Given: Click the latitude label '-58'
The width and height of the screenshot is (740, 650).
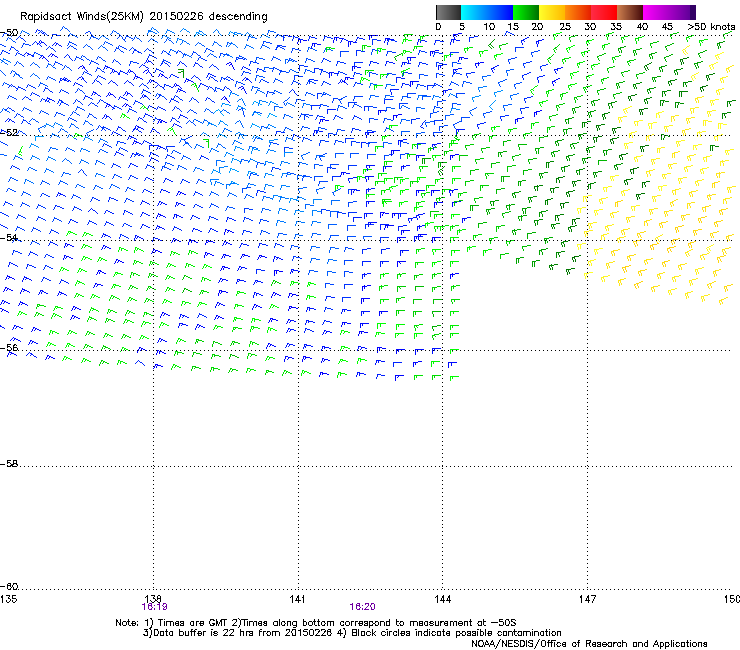Looking at the screenshot, I should pos(9,464).
